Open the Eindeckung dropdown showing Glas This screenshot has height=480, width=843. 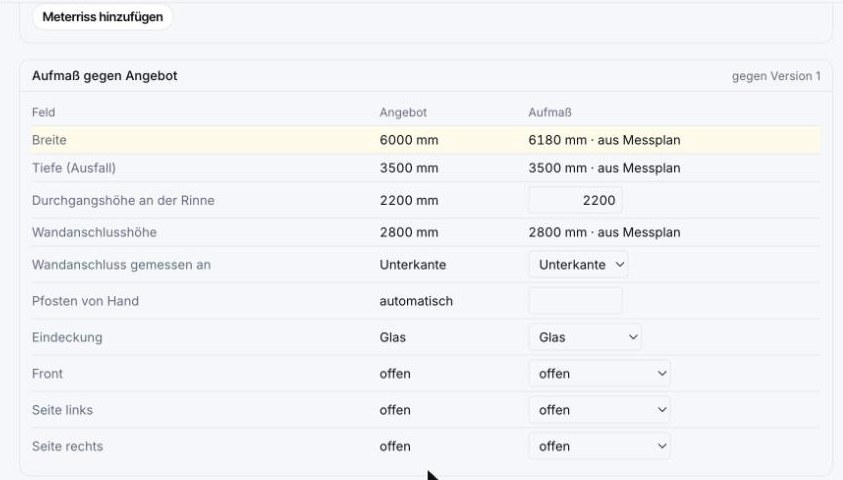click(585, 337)
